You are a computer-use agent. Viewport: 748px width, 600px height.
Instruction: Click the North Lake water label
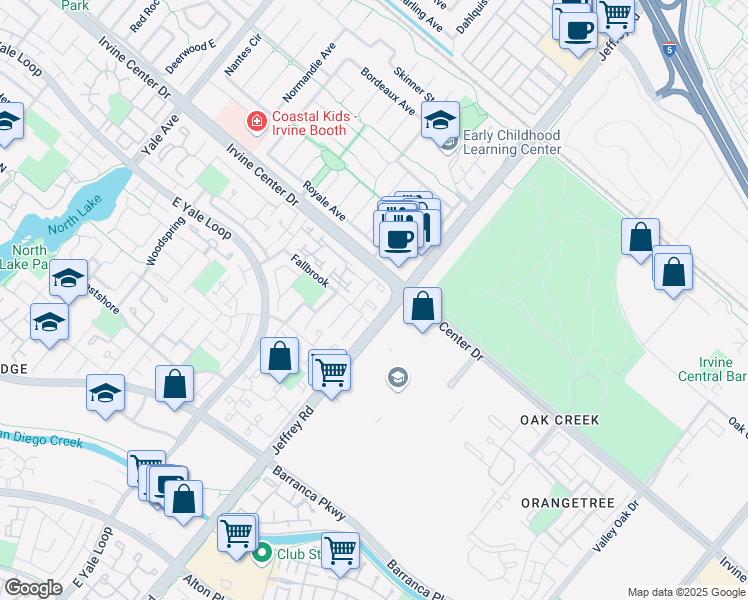coord(75,215)
